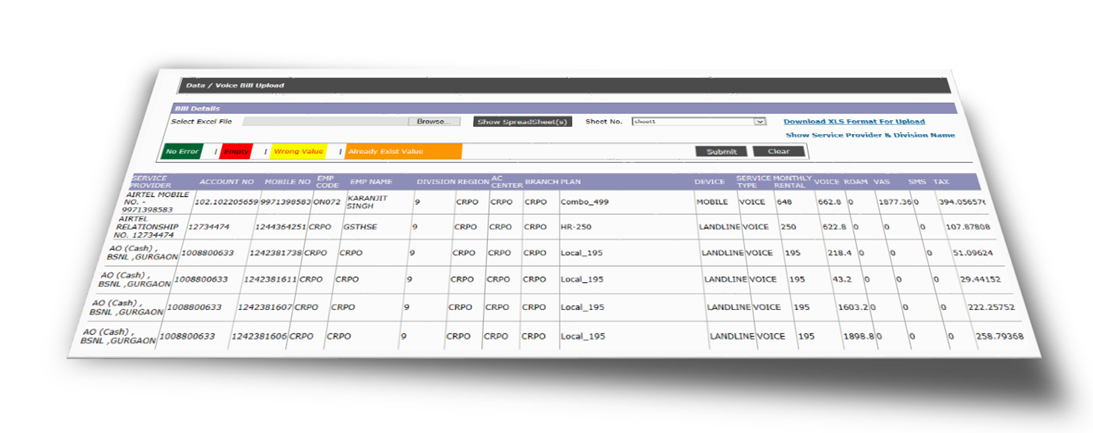Select the Combo_499 plan cell

click(x=585, y=201)
